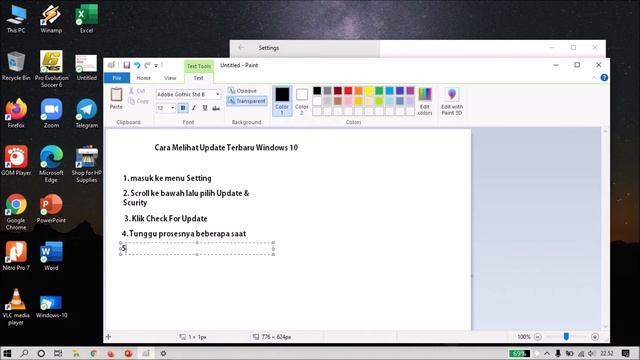Open VLC media player desktop icon

pyautogui.click(x=16, y=307)
